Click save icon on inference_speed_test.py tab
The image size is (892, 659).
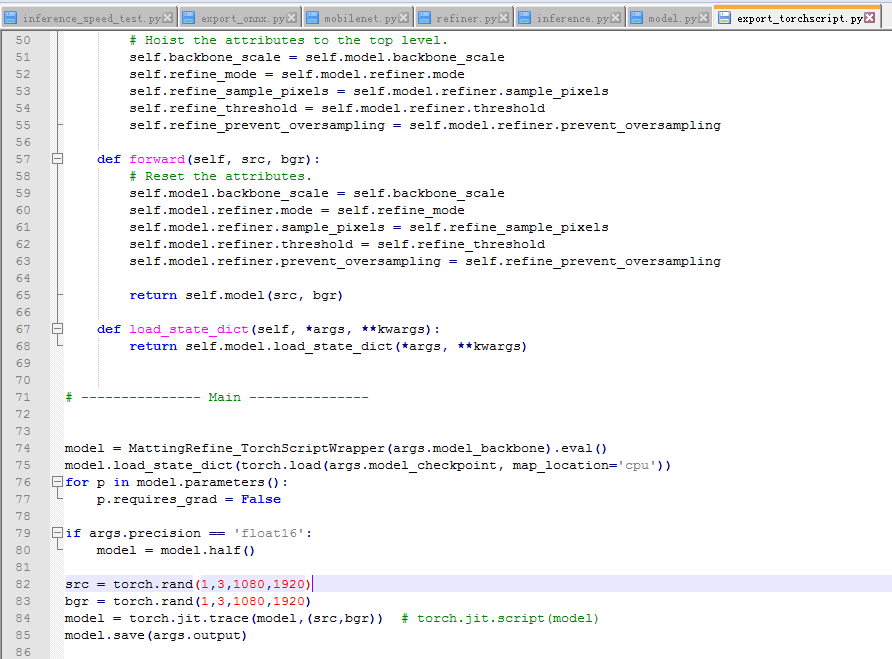coord(10,18)
